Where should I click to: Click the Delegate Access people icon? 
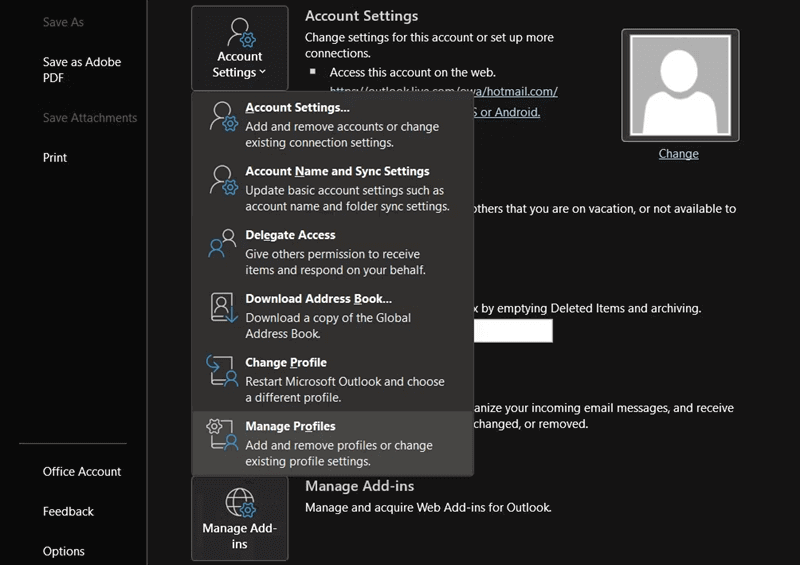click(223, 244)
